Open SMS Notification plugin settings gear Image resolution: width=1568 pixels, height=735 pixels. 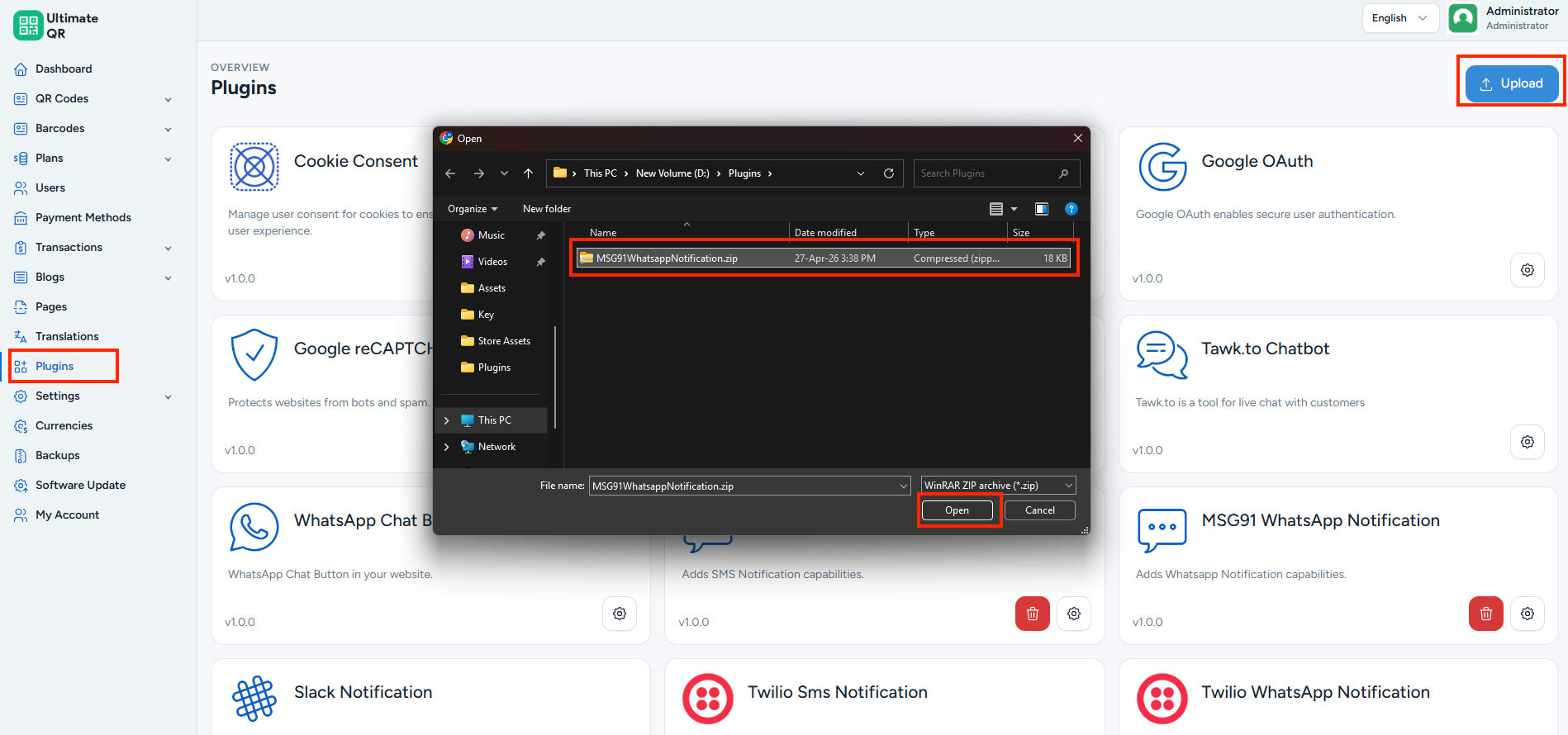point(1074,614)
